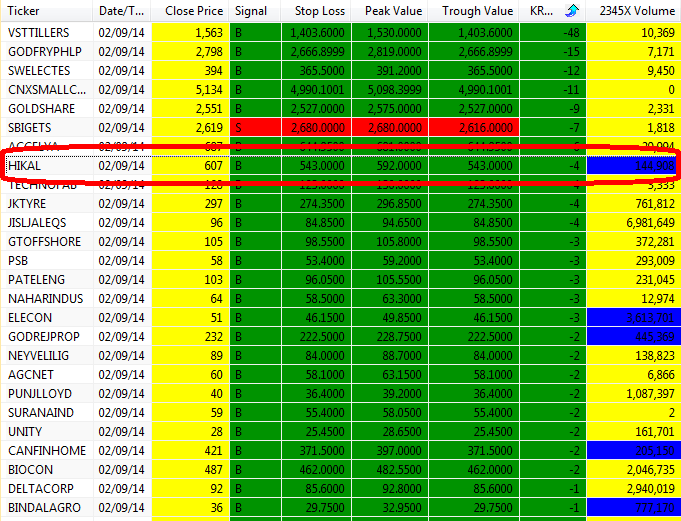
Task: Click the SBIGETS trough value 2,616.0000
Action: point(474,128)
